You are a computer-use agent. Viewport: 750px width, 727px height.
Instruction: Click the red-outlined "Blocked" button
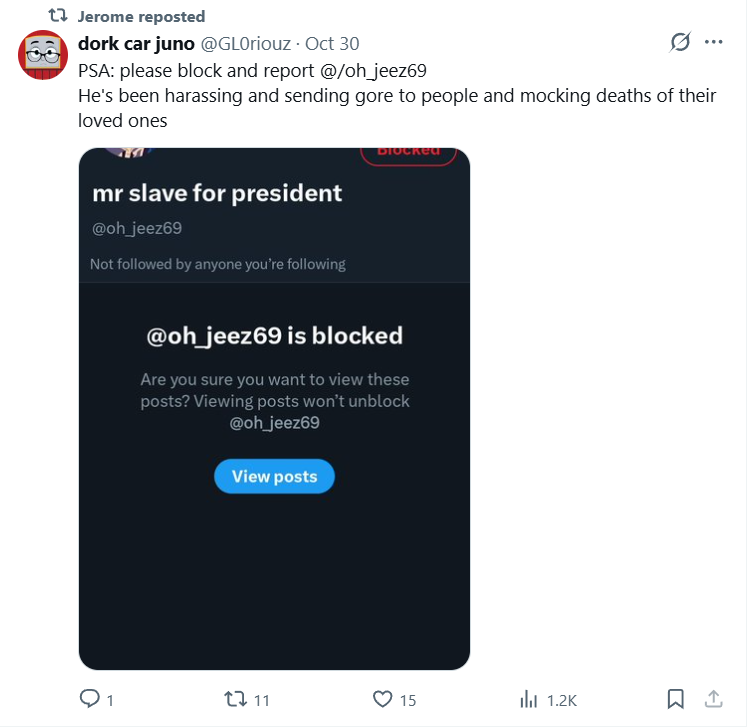[x=408, y=152]
